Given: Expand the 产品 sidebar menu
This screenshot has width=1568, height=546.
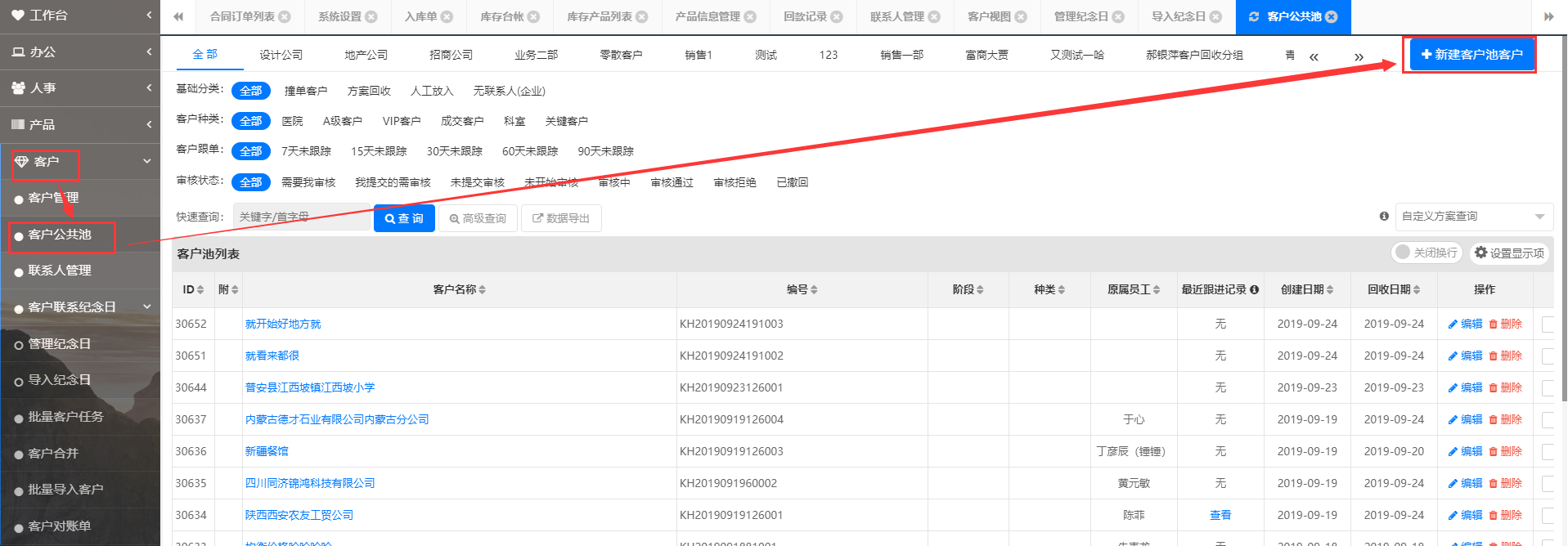Looking at the screenshot, I should pyautogui.click(x=80, y=124).
